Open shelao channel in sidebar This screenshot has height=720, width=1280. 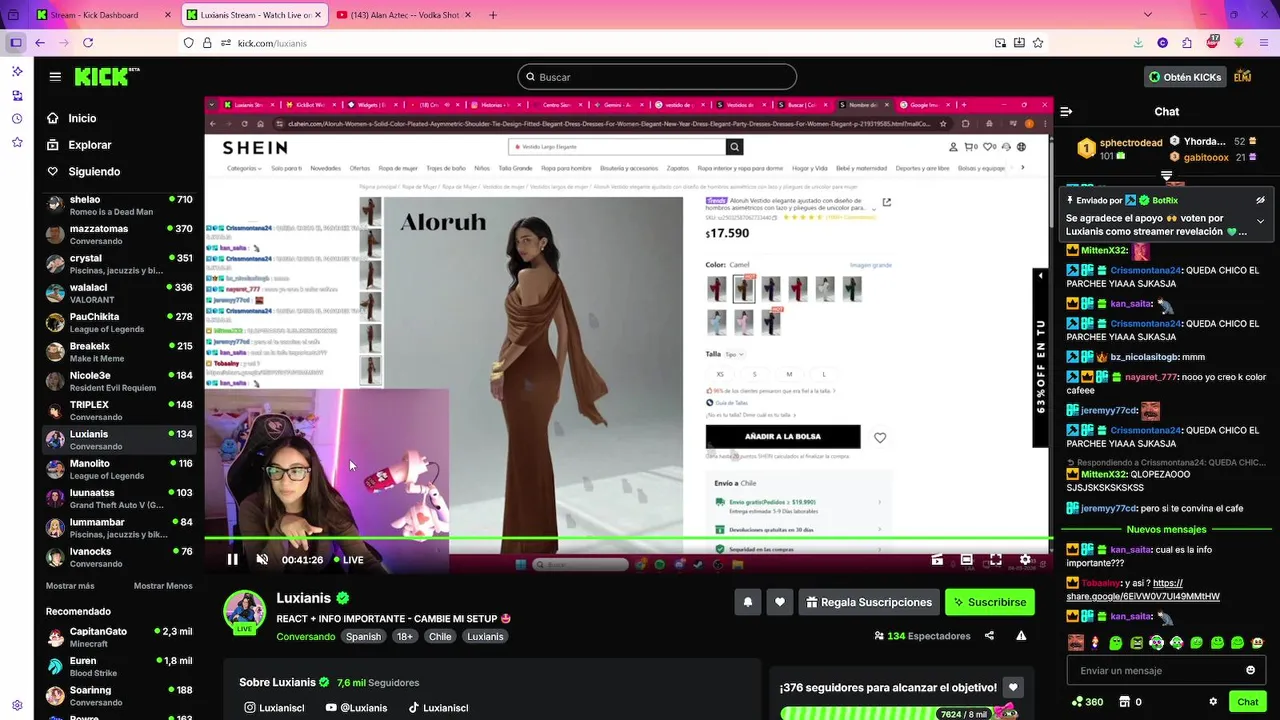tap(119, 206)
